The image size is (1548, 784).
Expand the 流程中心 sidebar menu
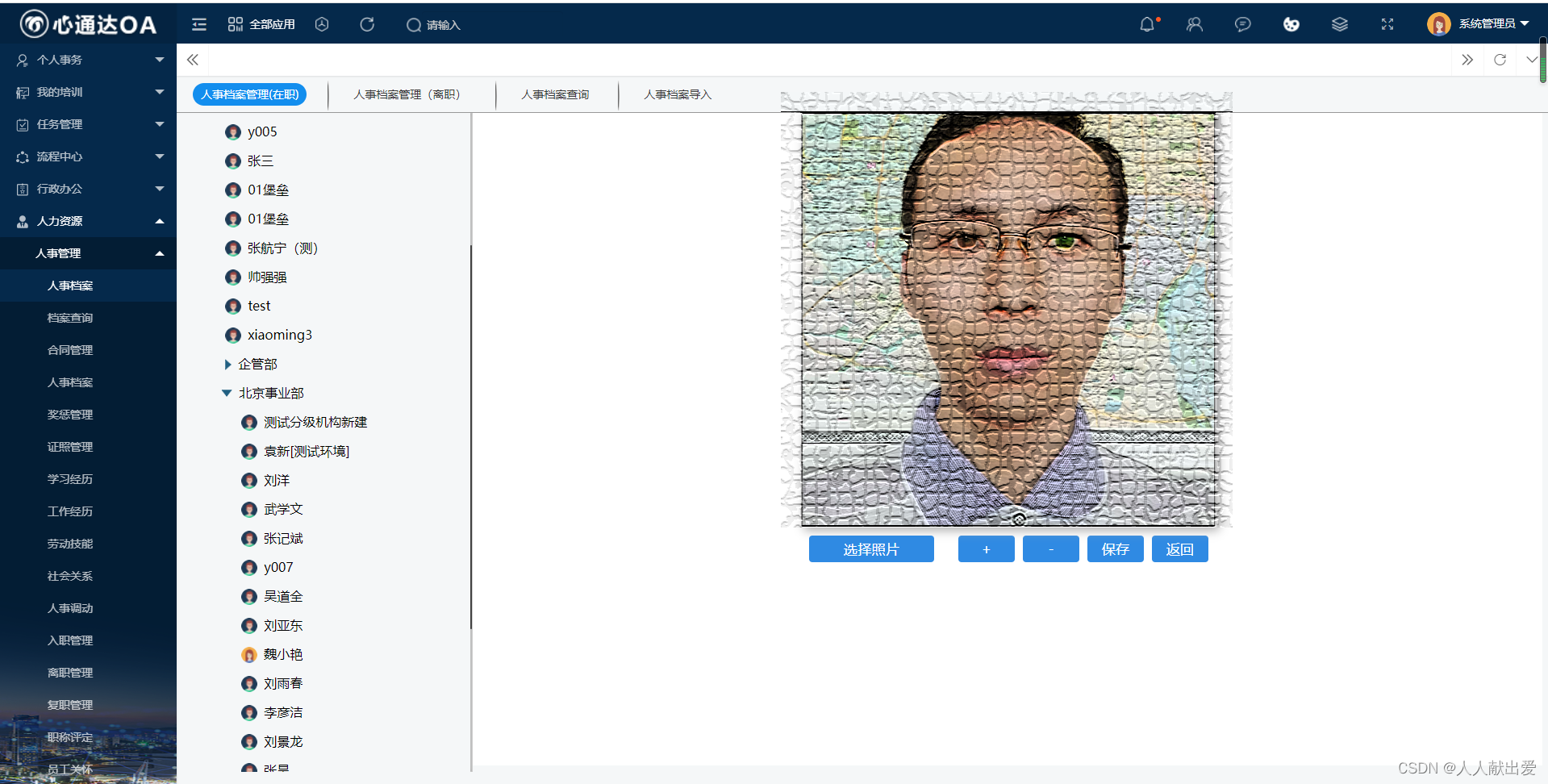[x=88, y=156]
